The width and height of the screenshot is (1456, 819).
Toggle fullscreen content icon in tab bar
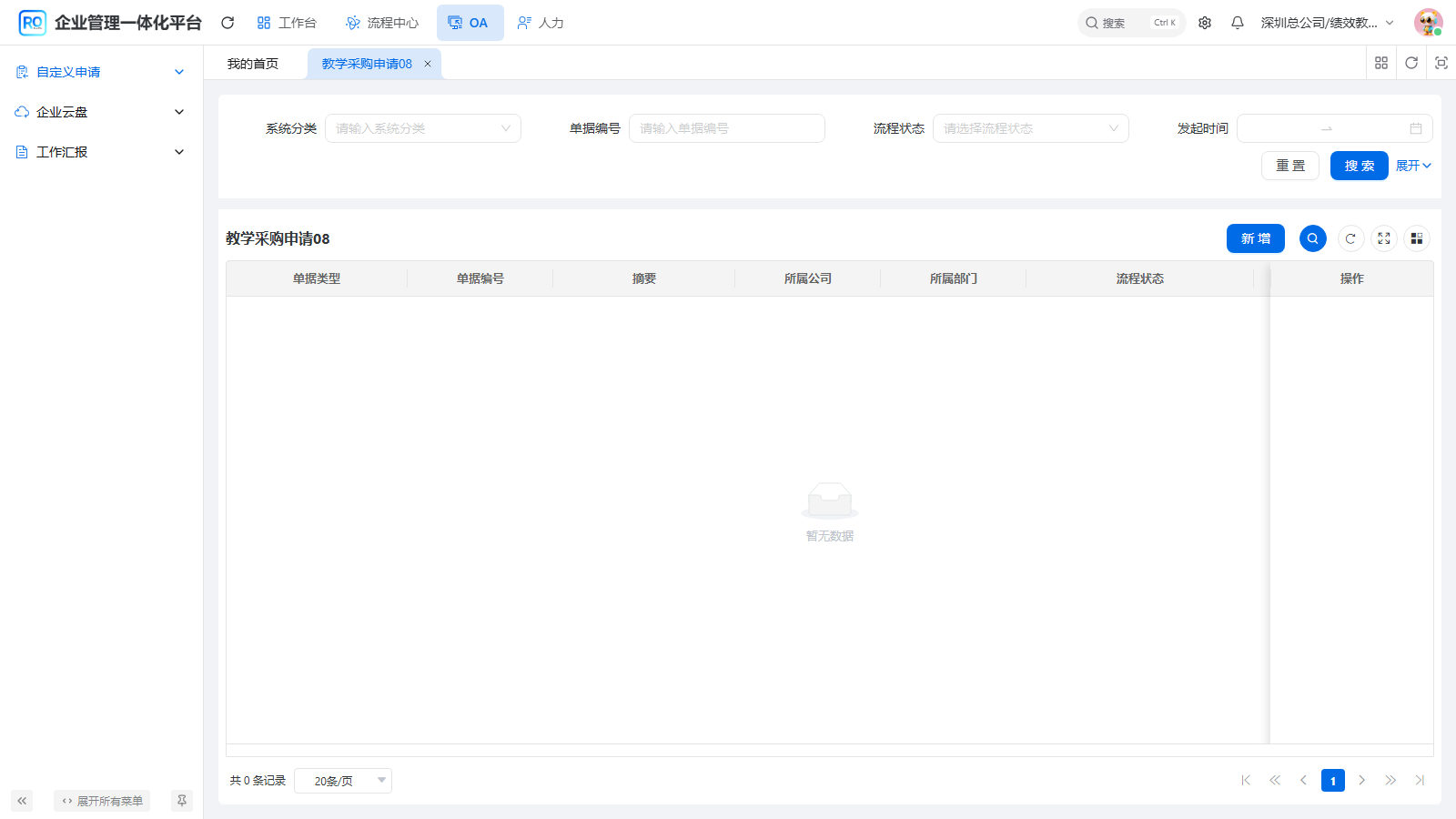click(x=1441, y=63)
